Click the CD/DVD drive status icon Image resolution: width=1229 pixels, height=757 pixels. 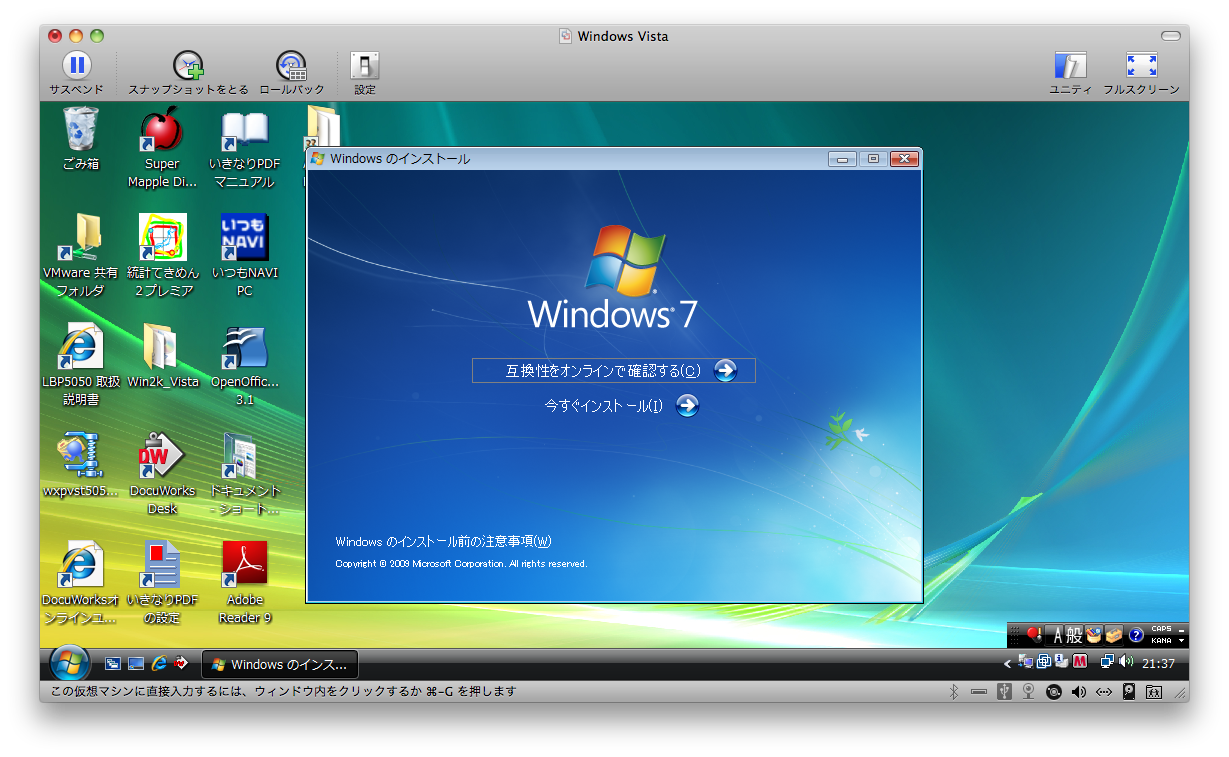pos(1053,691)
